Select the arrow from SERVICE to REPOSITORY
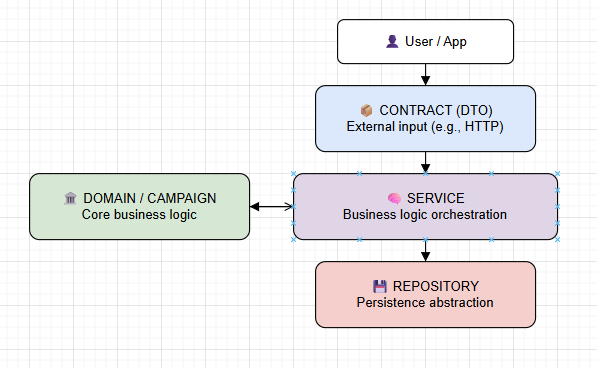Viewport: 597px width, 368px height. pos(425,251)
